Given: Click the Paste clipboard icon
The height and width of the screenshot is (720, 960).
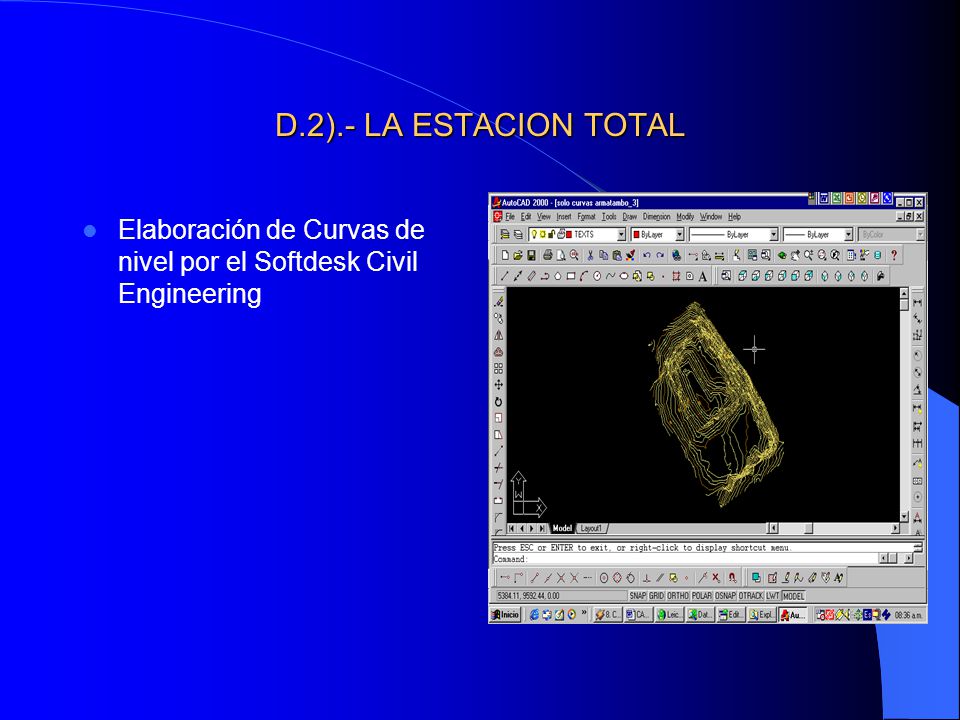Looking at the screenshot, I should click(x=617, y=255).
